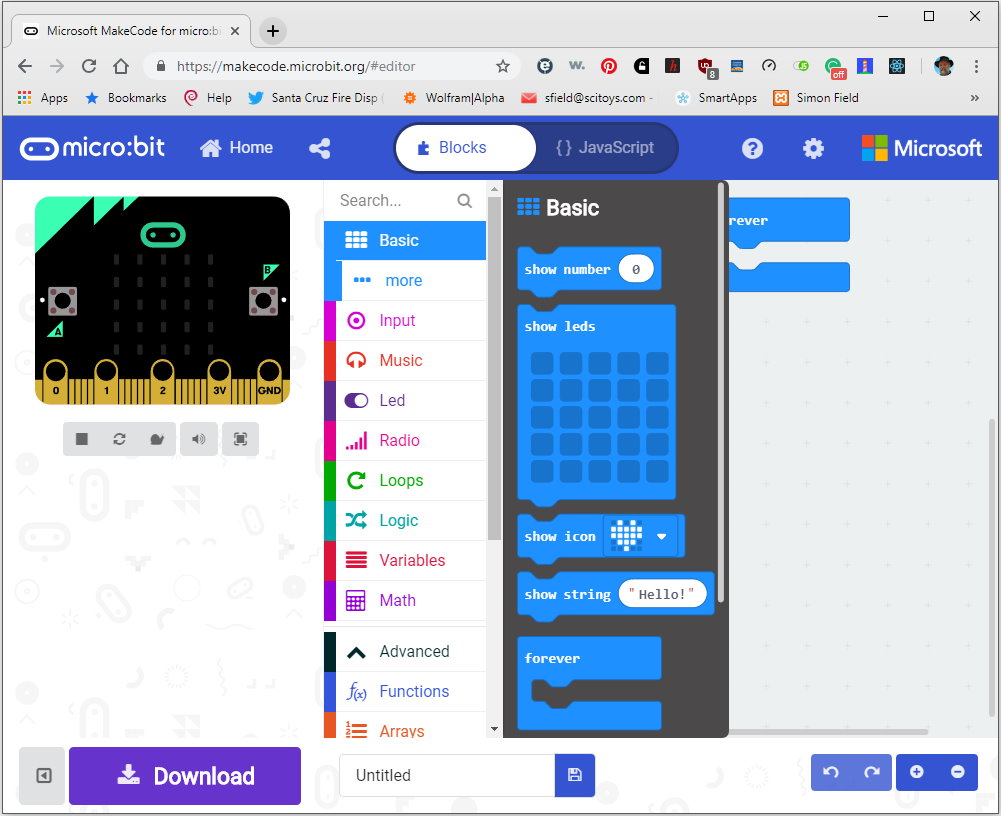
Task: Collapse the simulator side panel
Action: pos(43,776)
